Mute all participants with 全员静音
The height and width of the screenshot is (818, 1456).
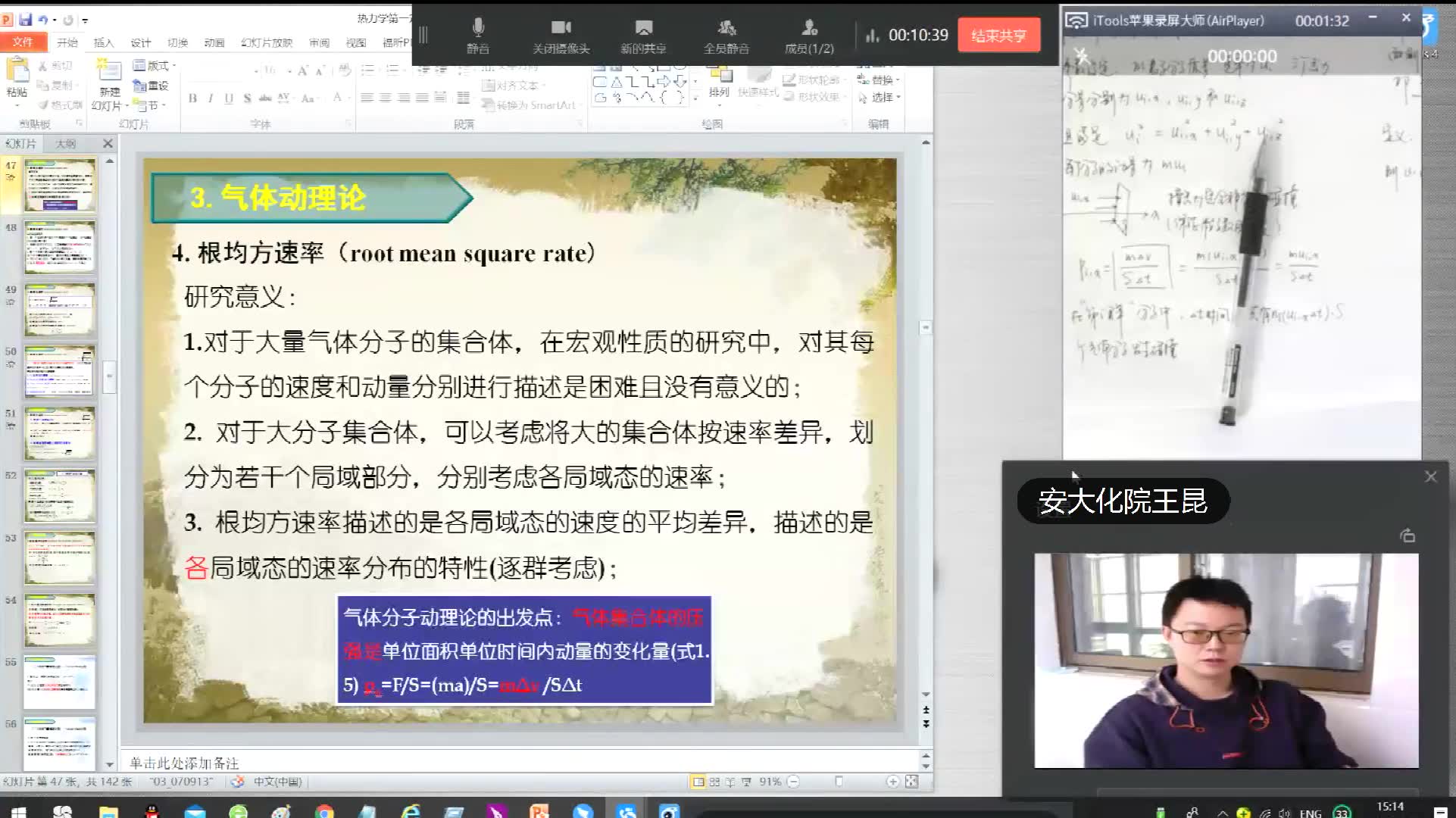[x=726, y=36]
